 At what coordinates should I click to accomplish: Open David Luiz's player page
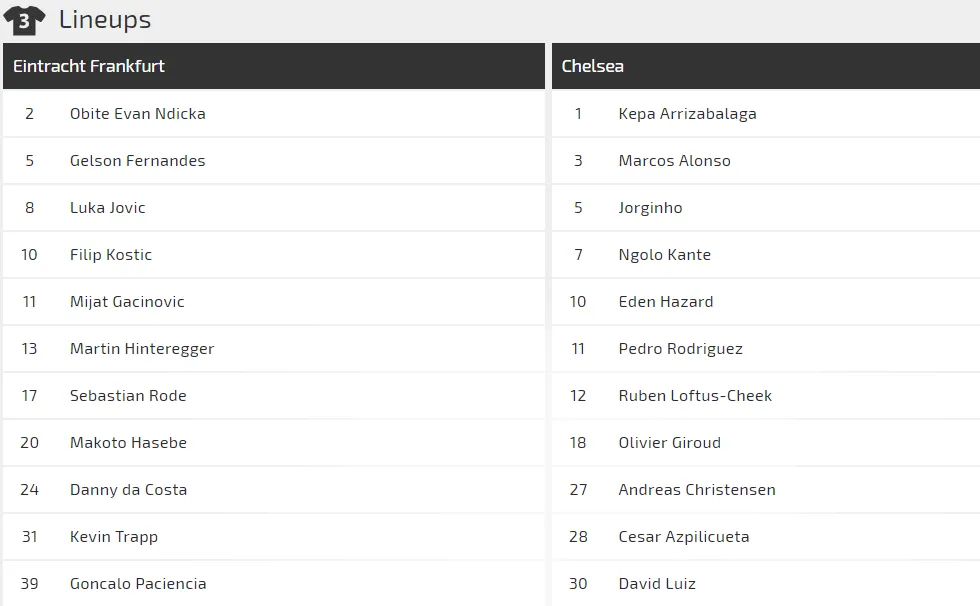657,584
